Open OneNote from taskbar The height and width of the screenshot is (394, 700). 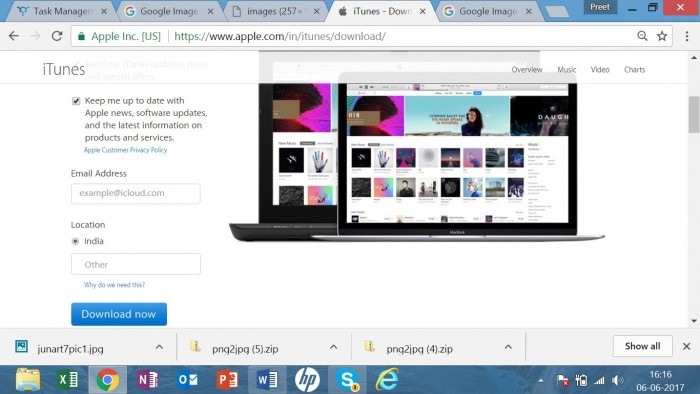pyautogui.click(x=147, y=380)
